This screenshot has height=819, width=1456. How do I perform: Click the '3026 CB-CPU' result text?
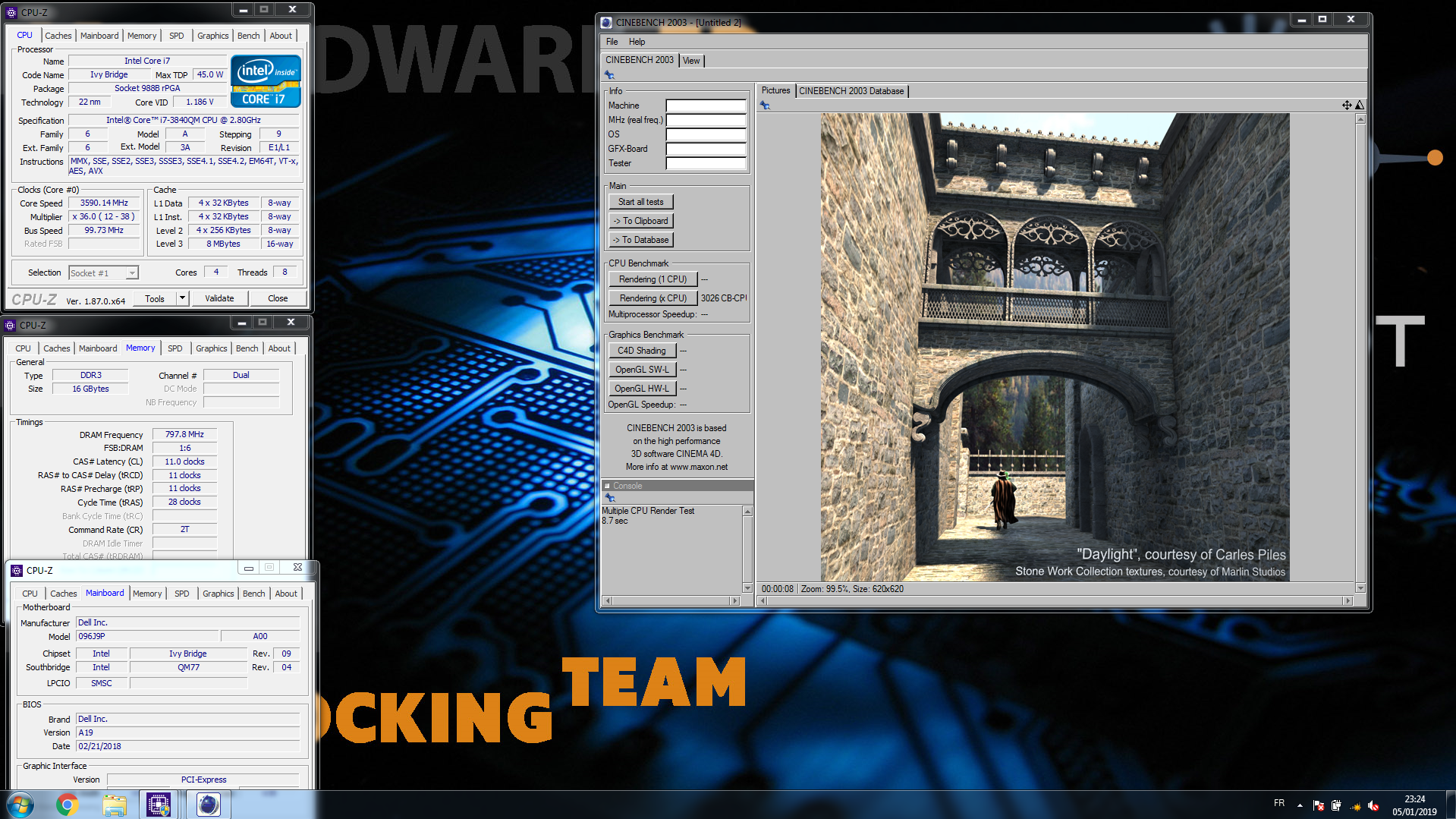[x=724, y=298]
